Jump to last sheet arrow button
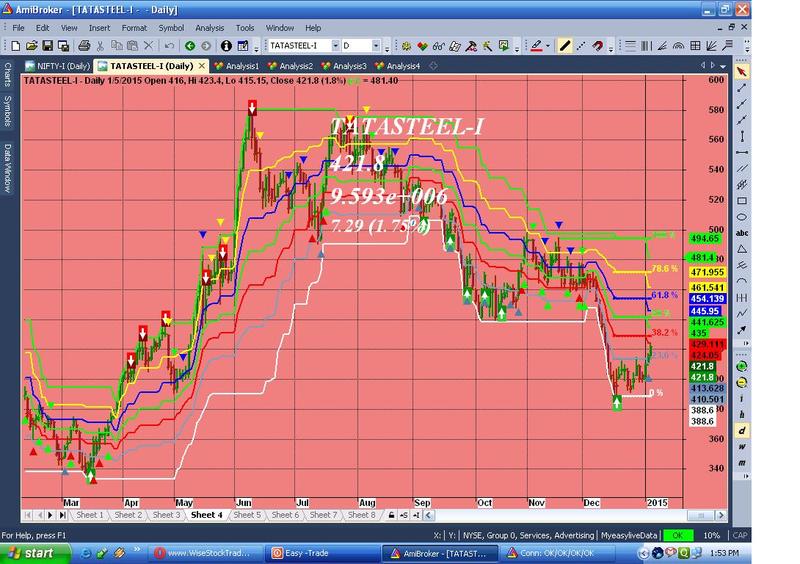800x564 pixels. point(62,515)
